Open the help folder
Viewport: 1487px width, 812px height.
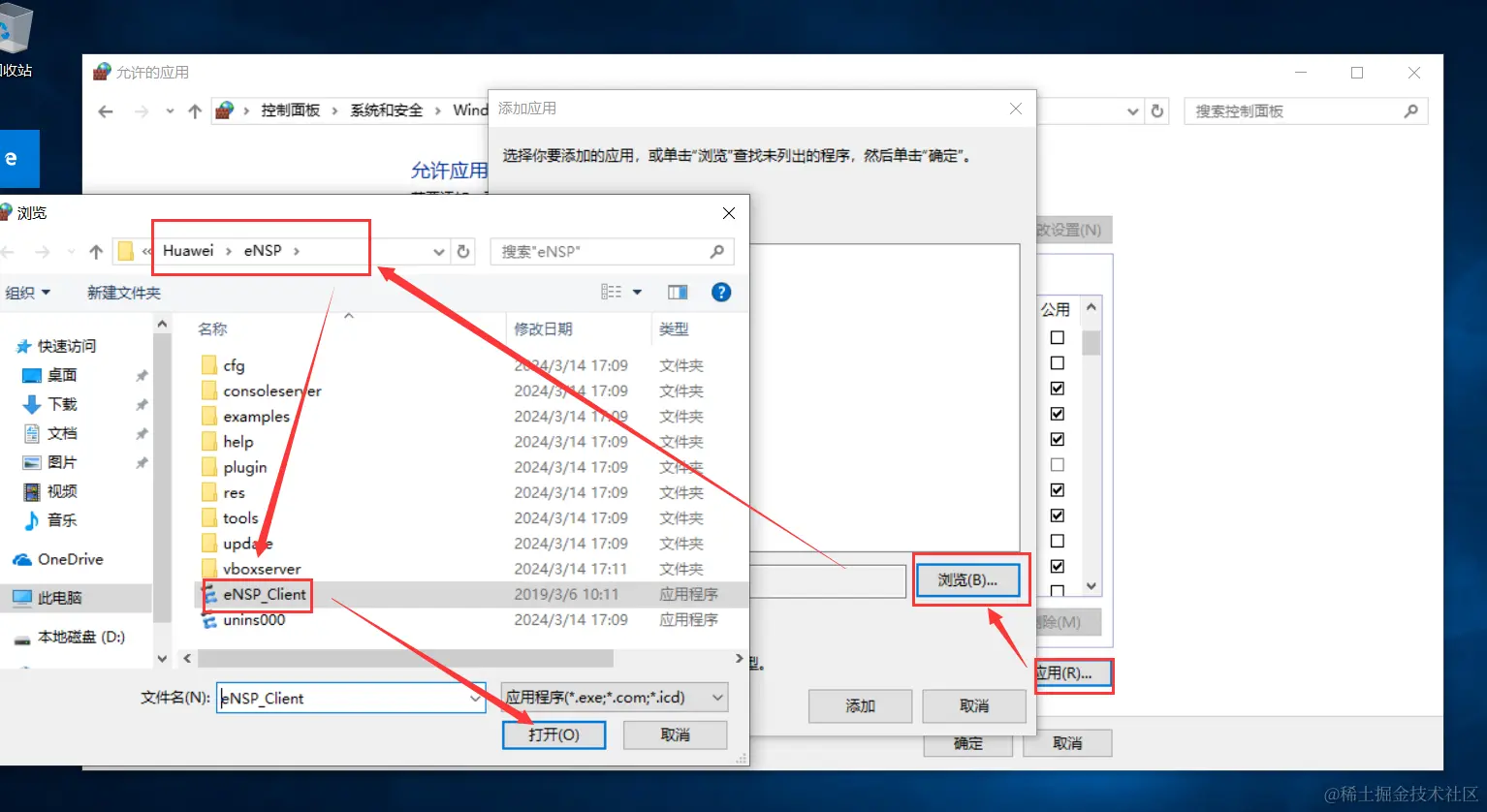237,442
